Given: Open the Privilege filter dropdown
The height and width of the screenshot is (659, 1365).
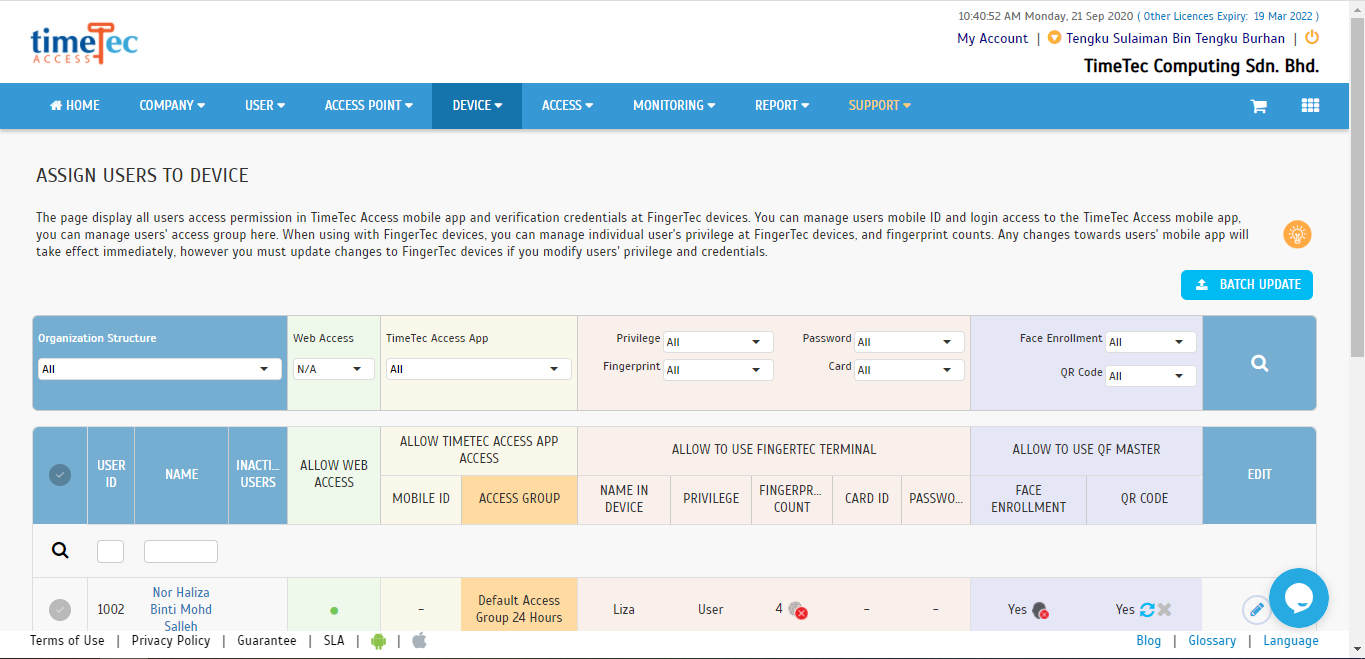Looking at the screenshot, I should 719,342.
